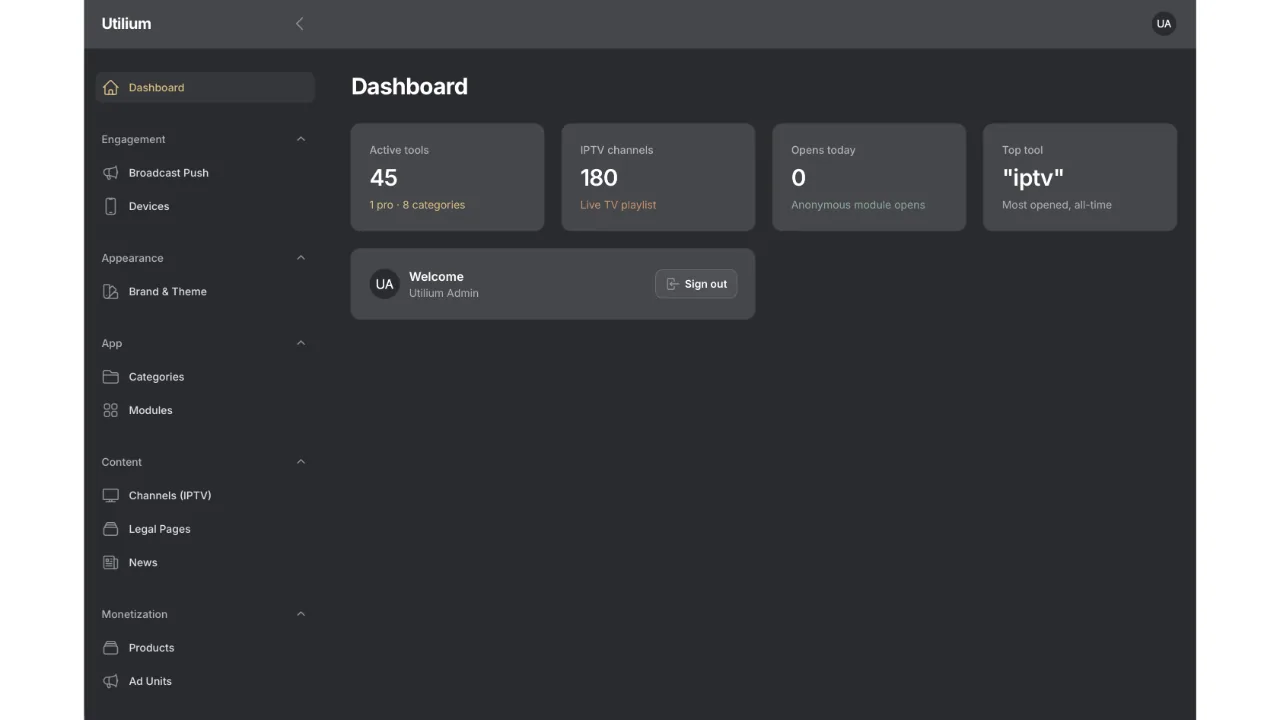Screen dimensions: 1280x720
Task: Open Legal Pages in the sidebar
Action: [205, 529]
